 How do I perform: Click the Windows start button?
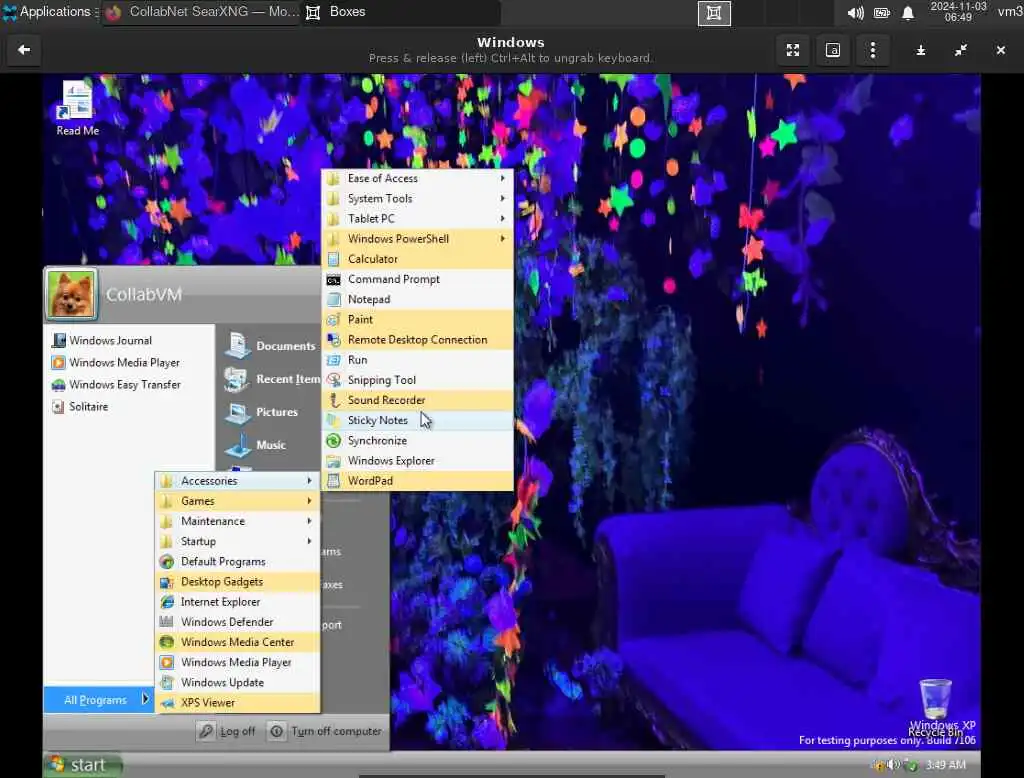82,764
